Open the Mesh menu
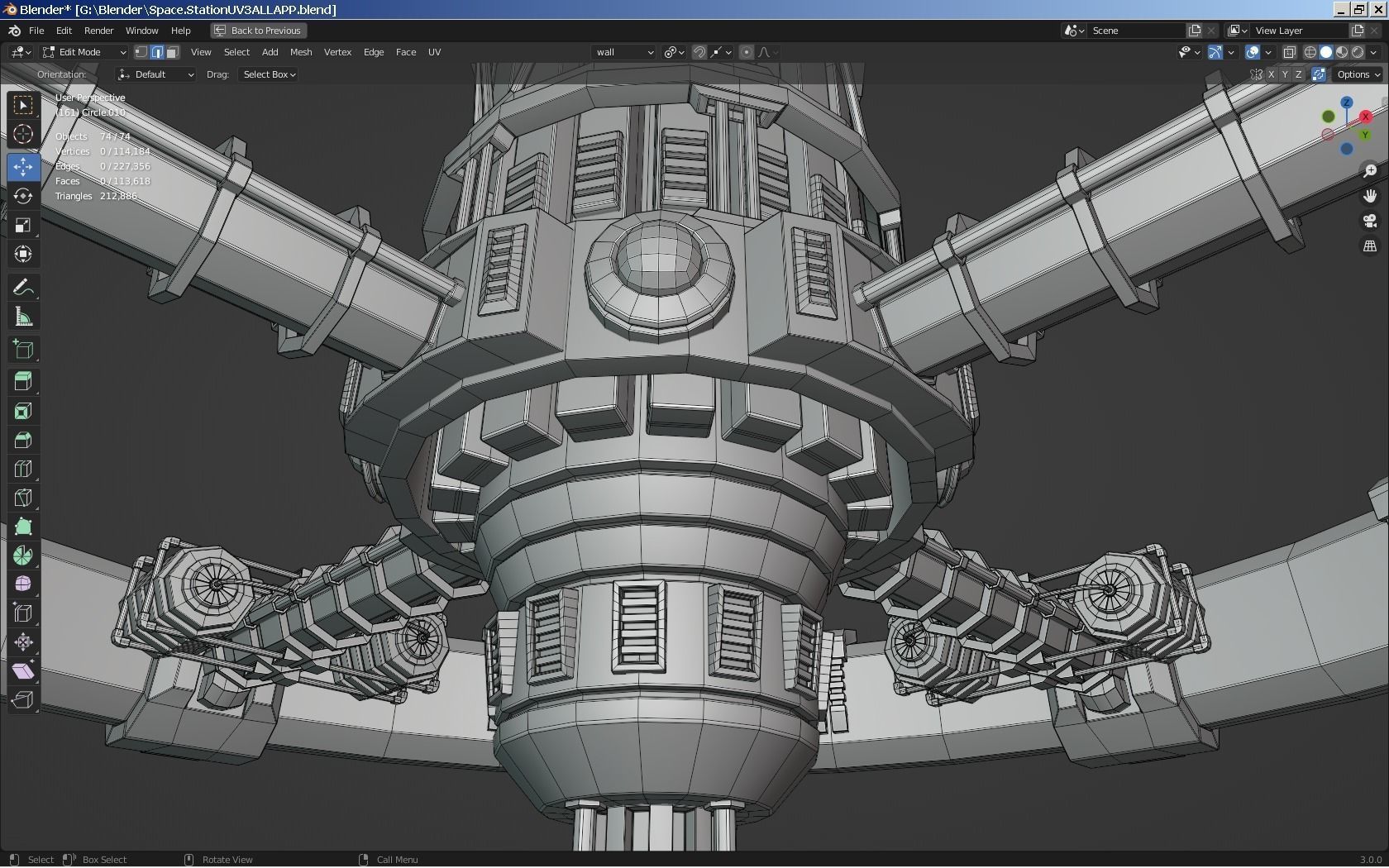 click(x=301, y=52)
